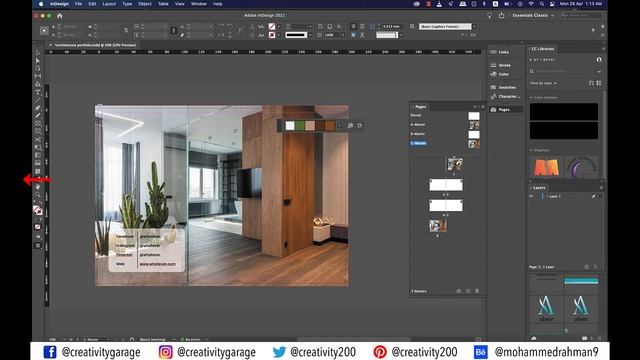Screen dimensions: 640x360
Task: Open the View by type dropdown
Action: click(543, 83)
